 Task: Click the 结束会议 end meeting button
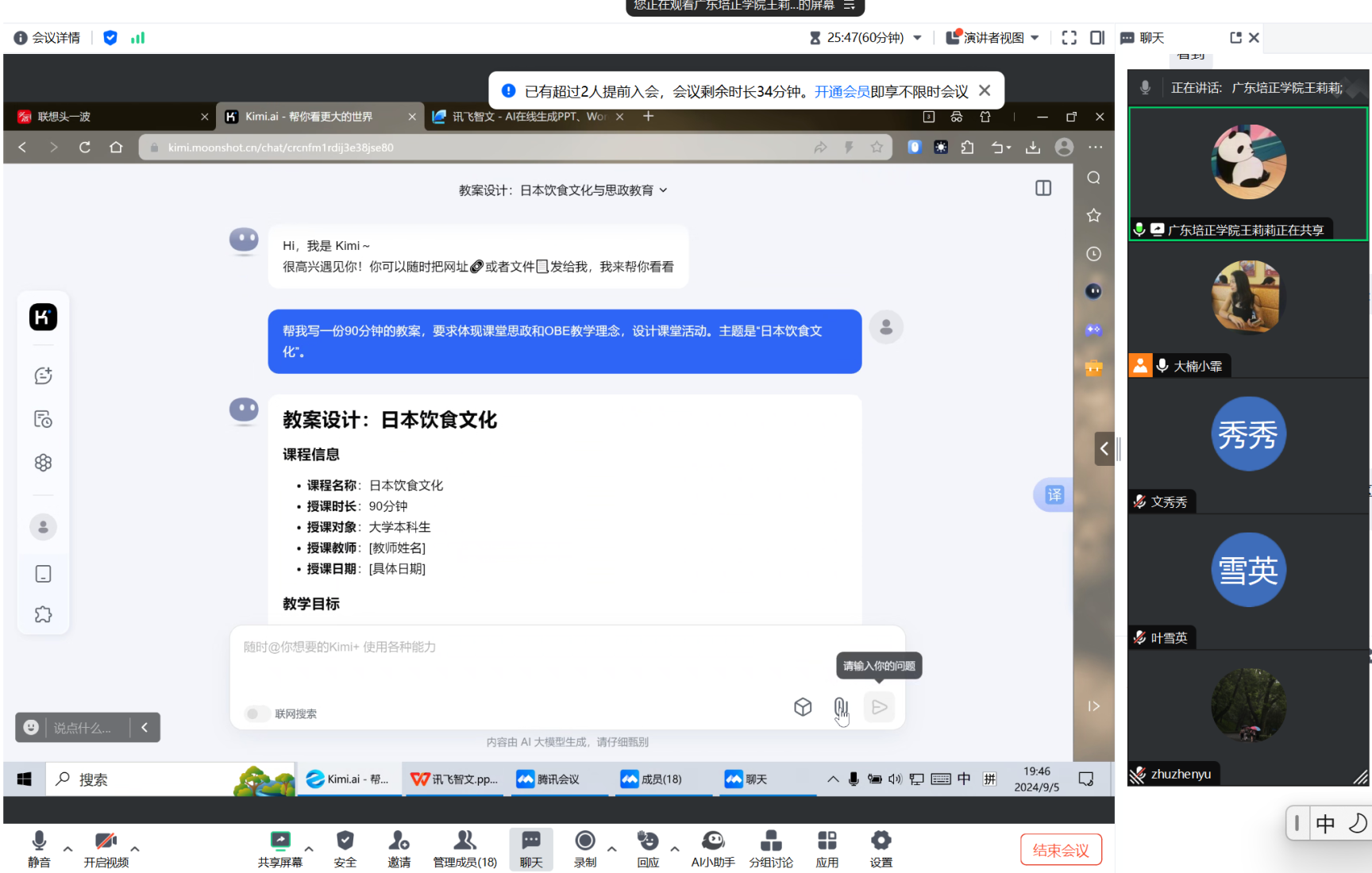click(x=1061, y=850)
